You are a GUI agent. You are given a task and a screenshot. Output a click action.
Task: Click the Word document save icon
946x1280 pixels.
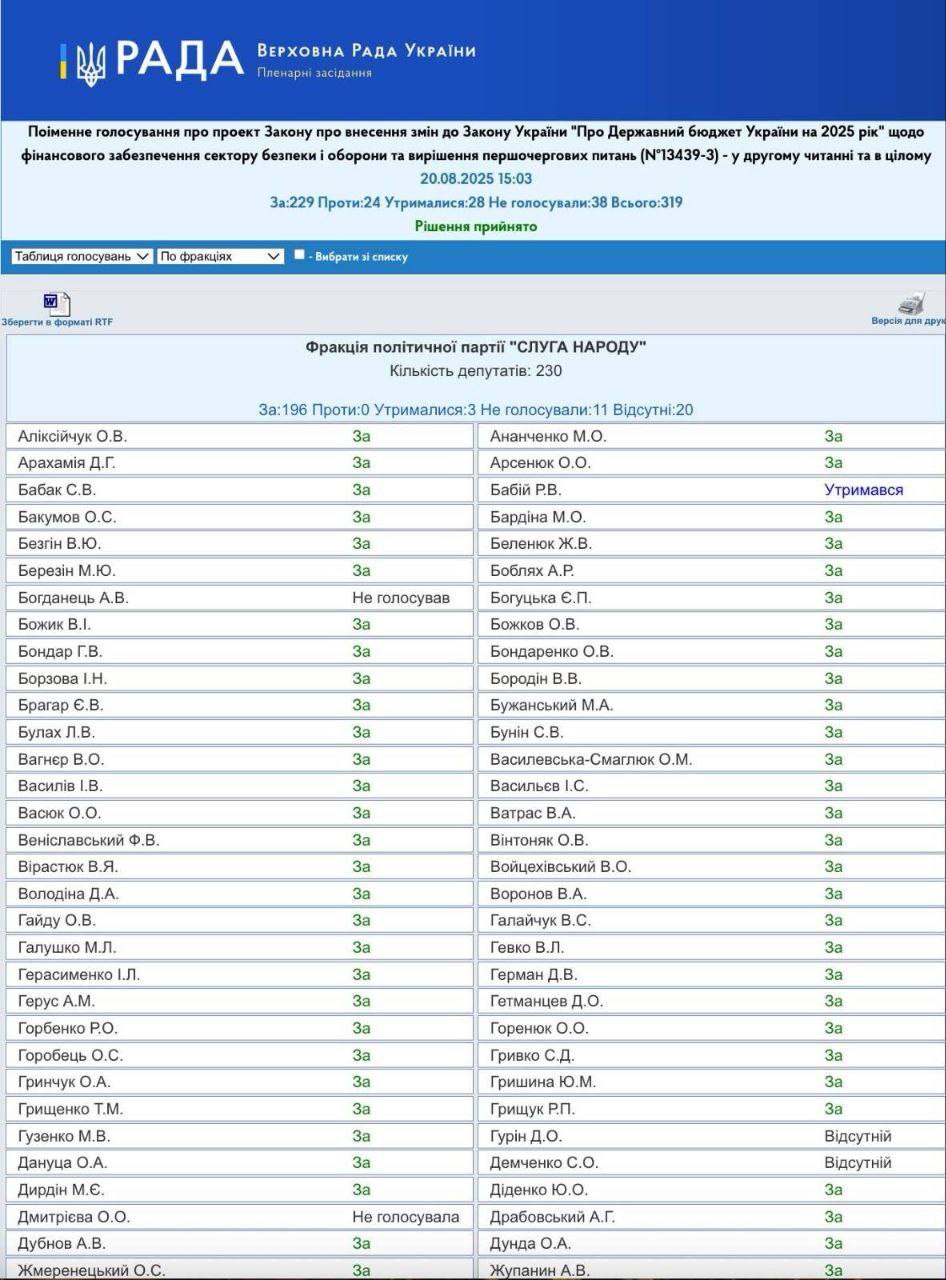pos(56,304)
